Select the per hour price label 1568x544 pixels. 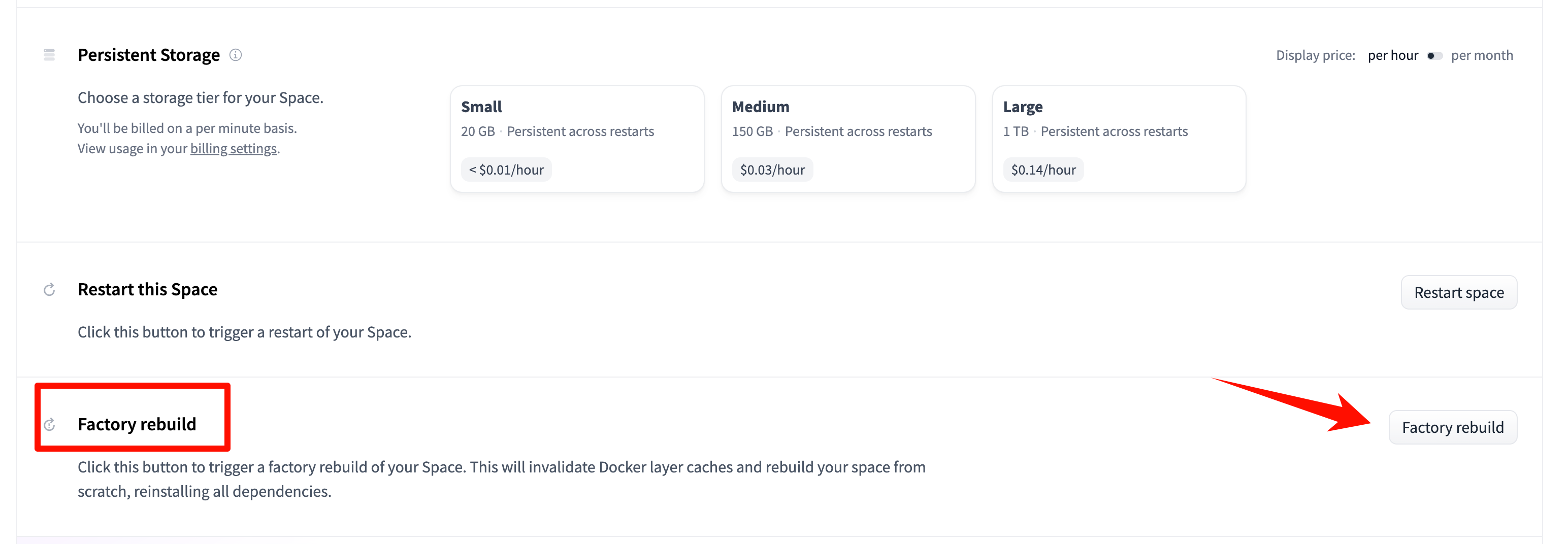point(1393,55)
